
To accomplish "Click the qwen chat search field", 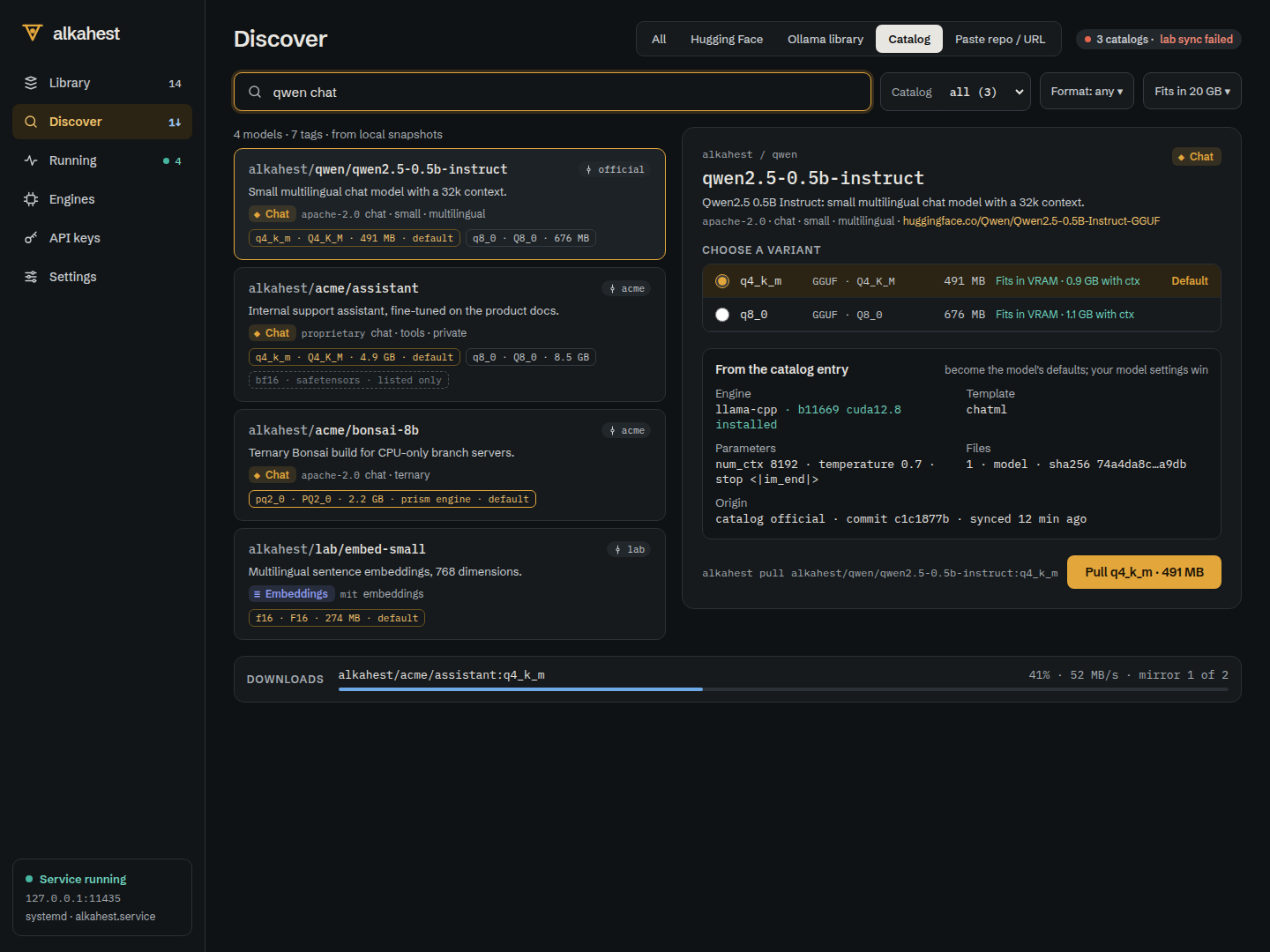I will coord(552,92).
